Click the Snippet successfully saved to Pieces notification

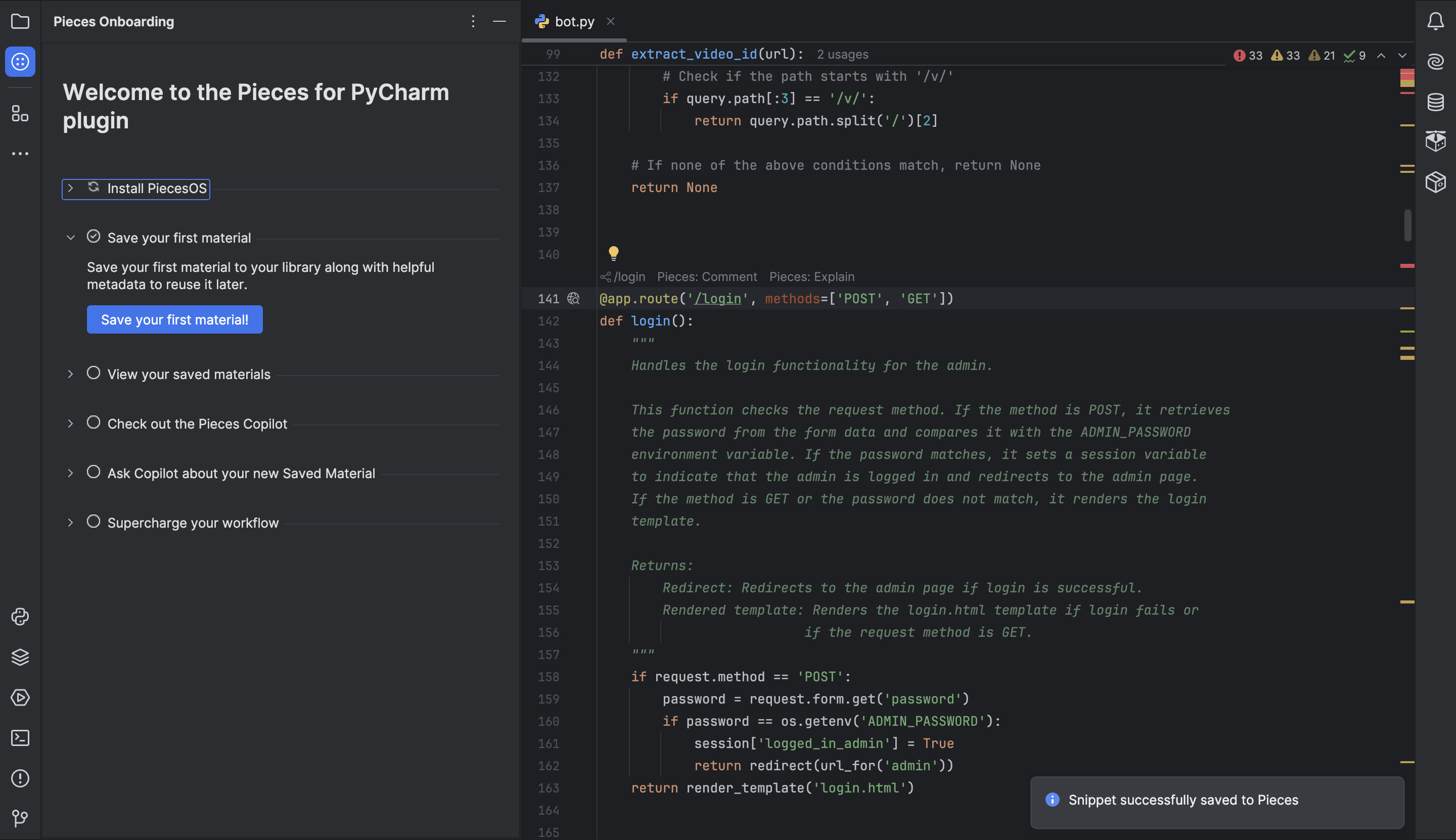(1217, 802)
